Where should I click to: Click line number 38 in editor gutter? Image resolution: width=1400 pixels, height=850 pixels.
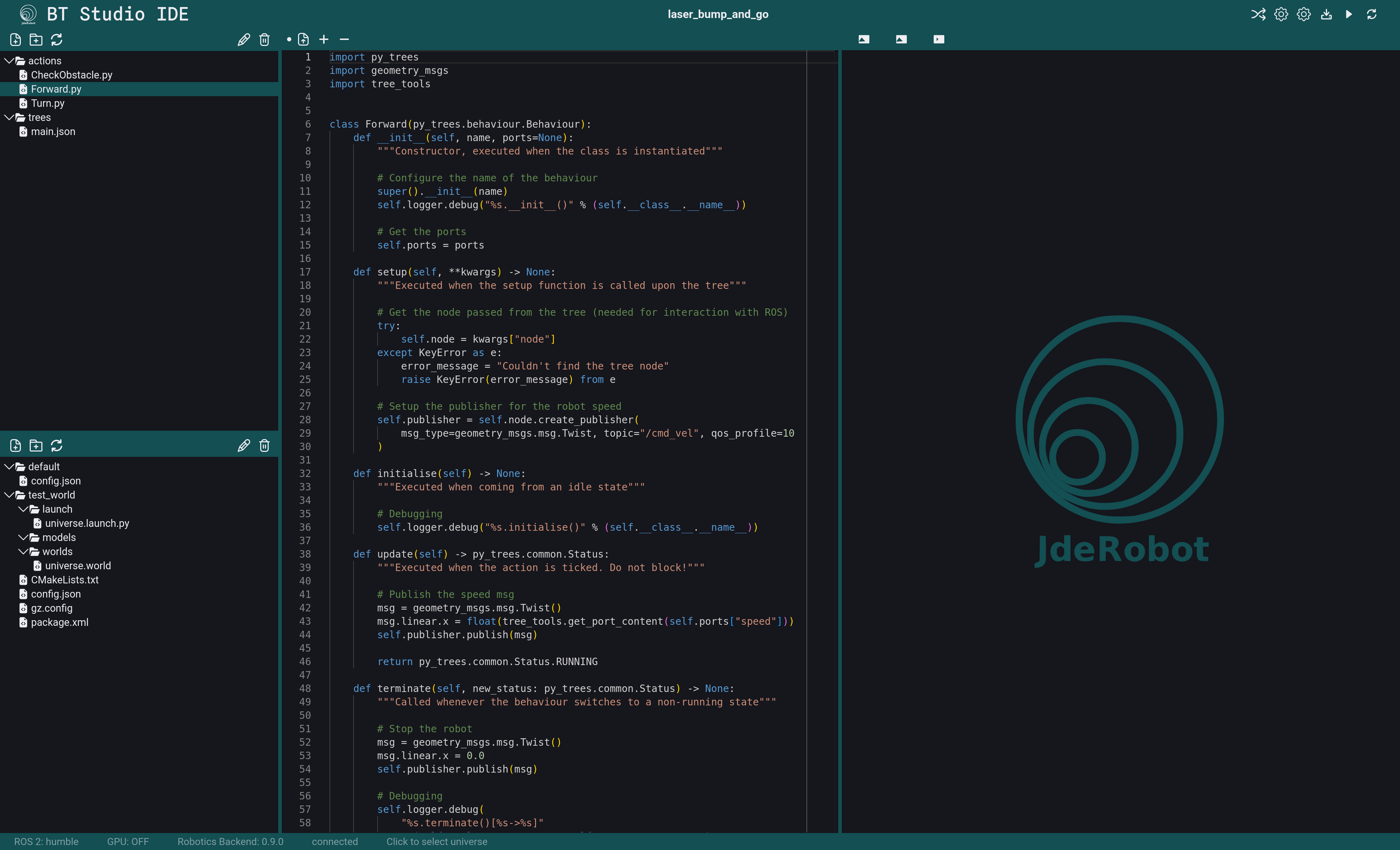[x=305, y=554]
